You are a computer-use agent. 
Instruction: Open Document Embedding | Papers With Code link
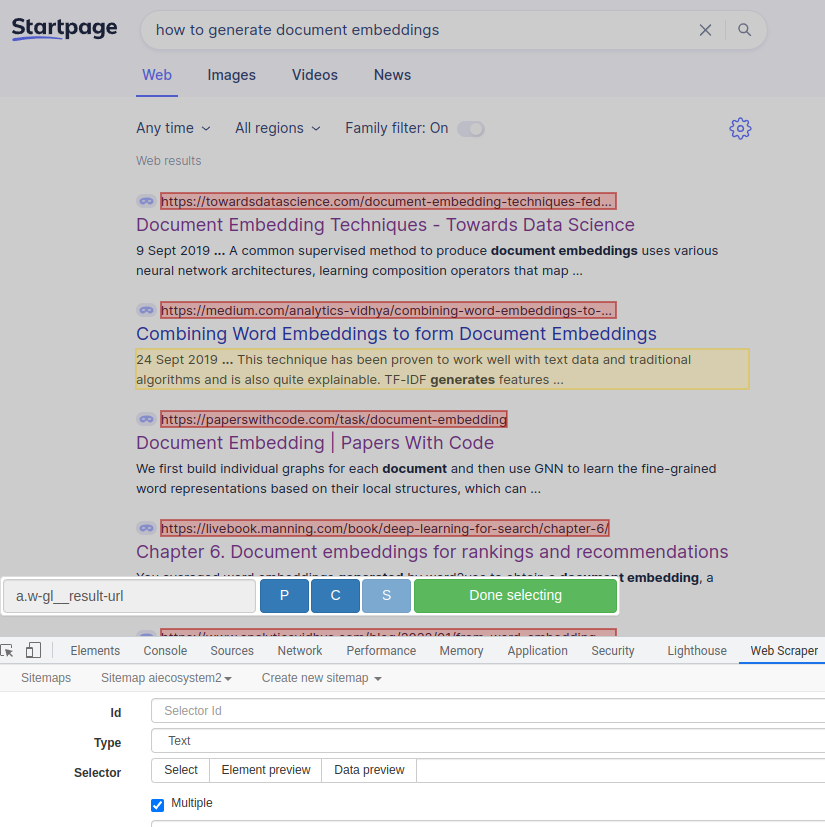coord(315,443)
